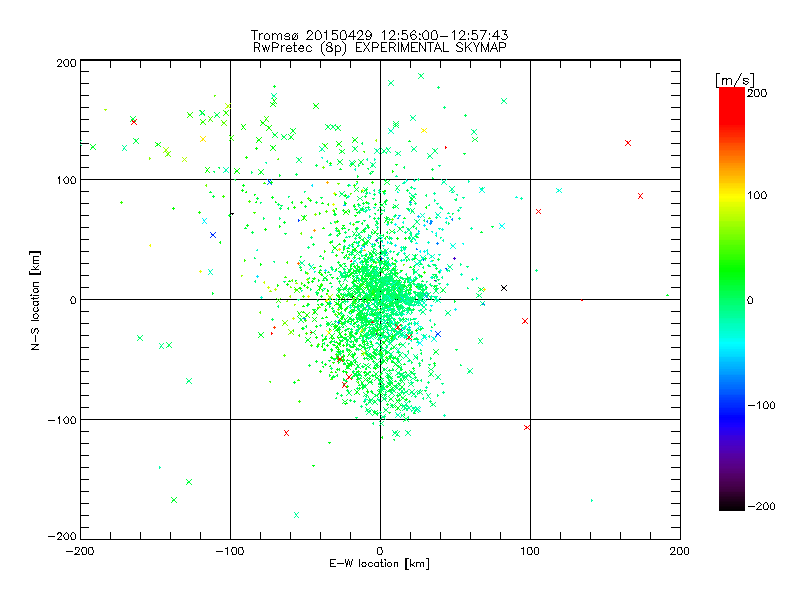Viewport: 800px width, 600px height.
Task: Select the red X marker near E-W 165, N-S 130
Action: 628,143
